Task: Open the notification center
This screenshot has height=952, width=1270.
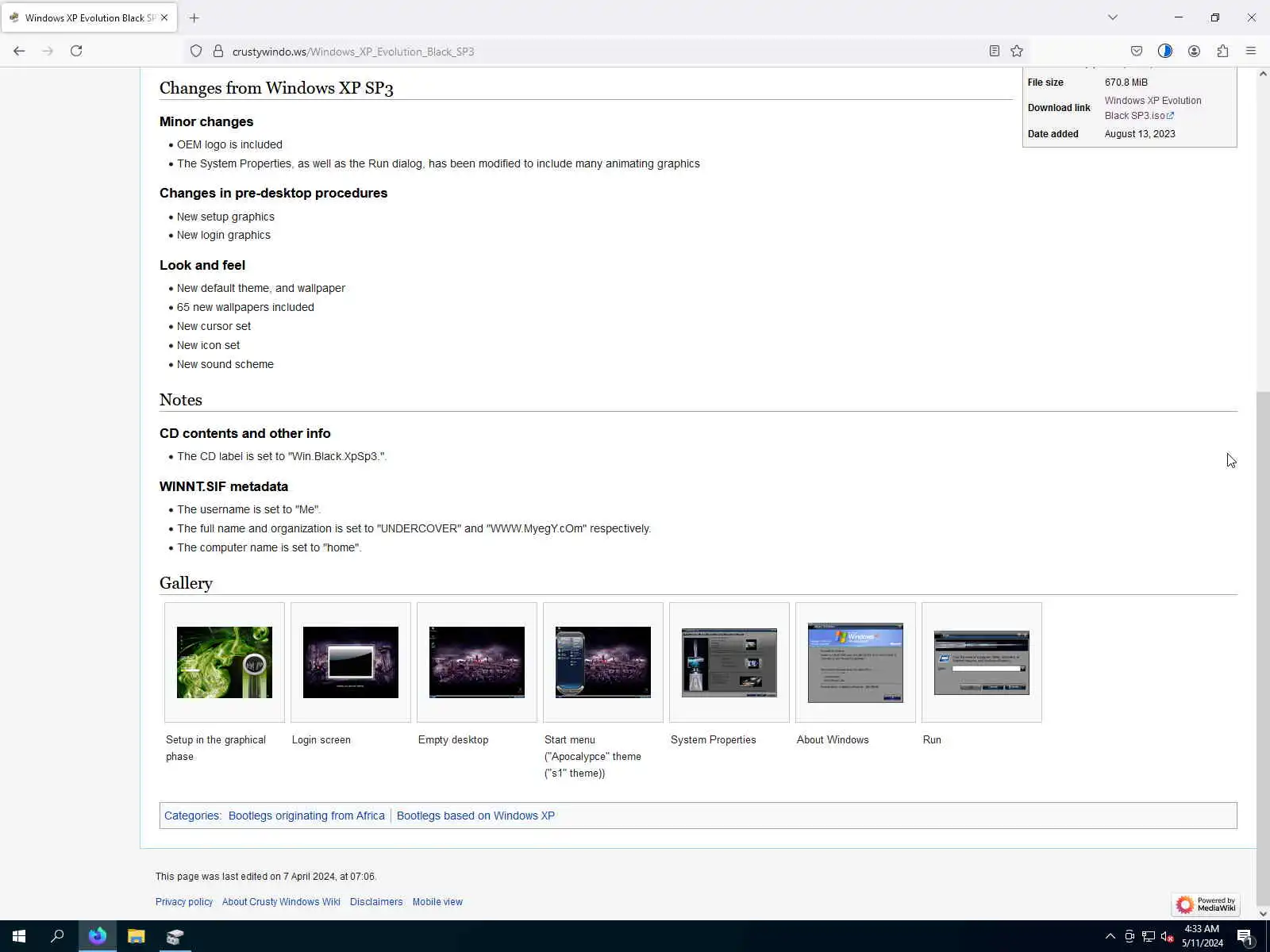Action: 1245,936
